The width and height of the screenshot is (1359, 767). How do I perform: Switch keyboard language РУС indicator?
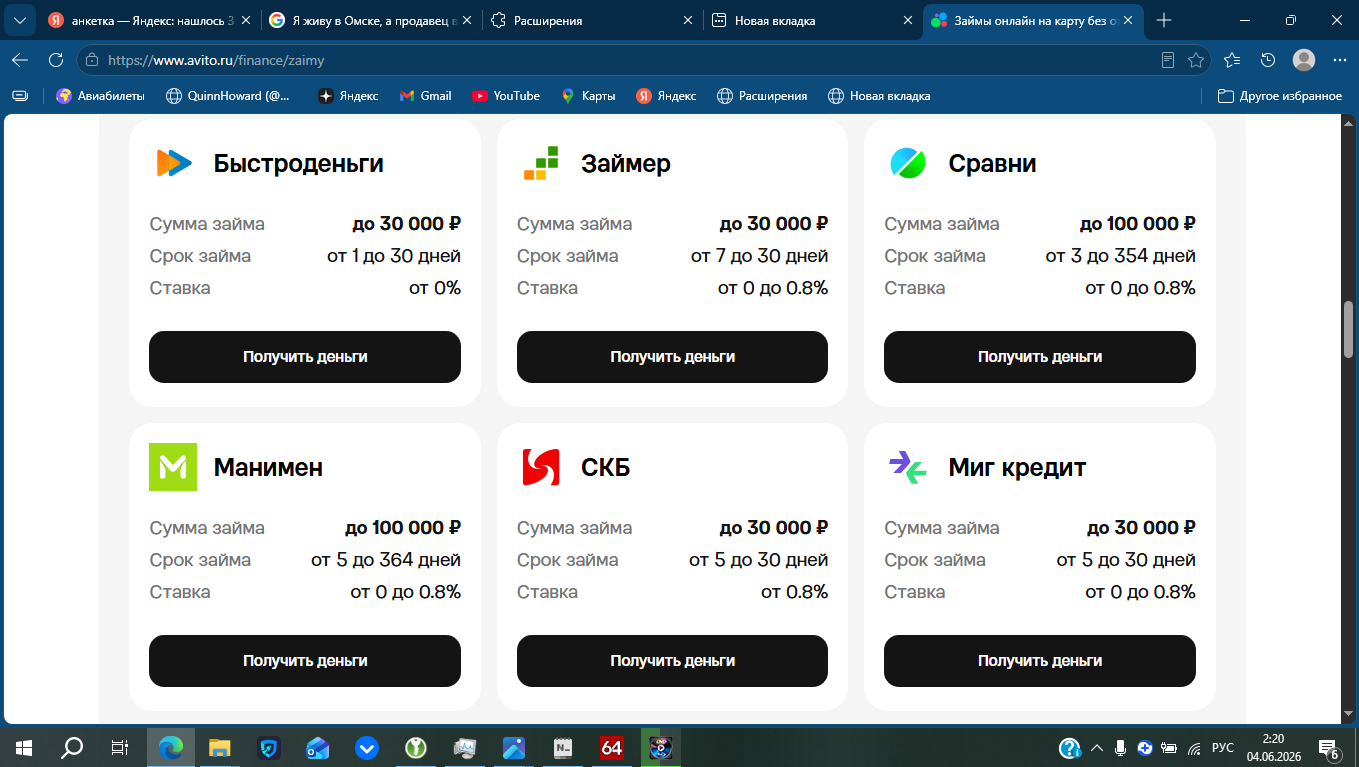point(1222,747)
